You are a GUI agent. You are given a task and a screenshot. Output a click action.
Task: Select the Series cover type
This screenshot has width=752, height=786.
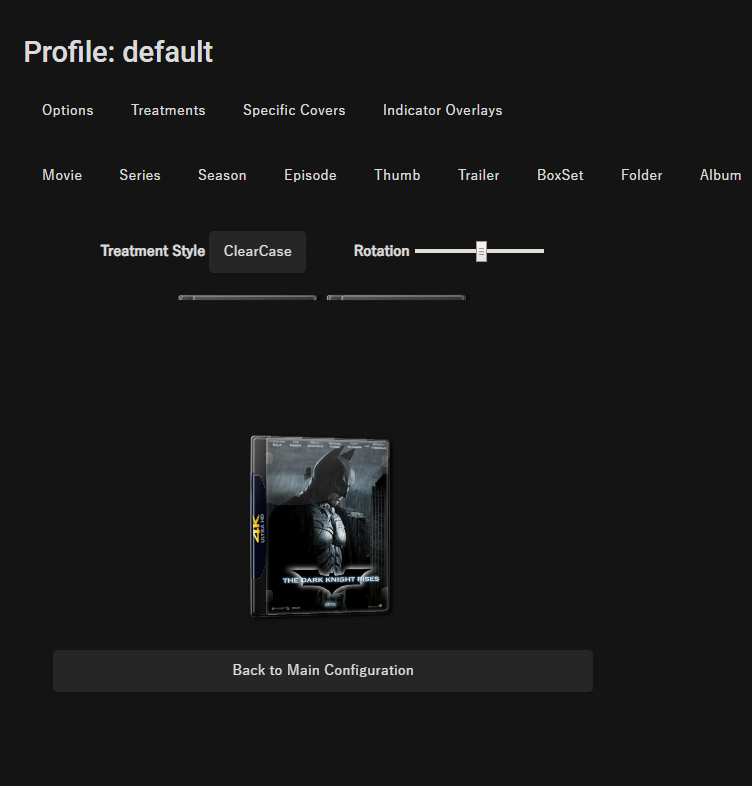pos(140,175)
